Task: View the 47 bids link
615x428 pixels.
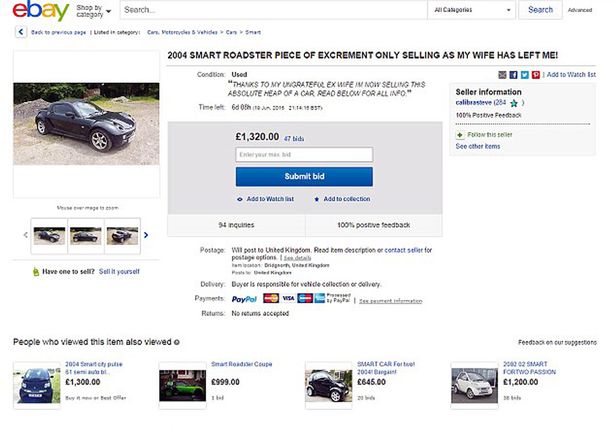Action: pyautogui.click(x=295, y=137)
